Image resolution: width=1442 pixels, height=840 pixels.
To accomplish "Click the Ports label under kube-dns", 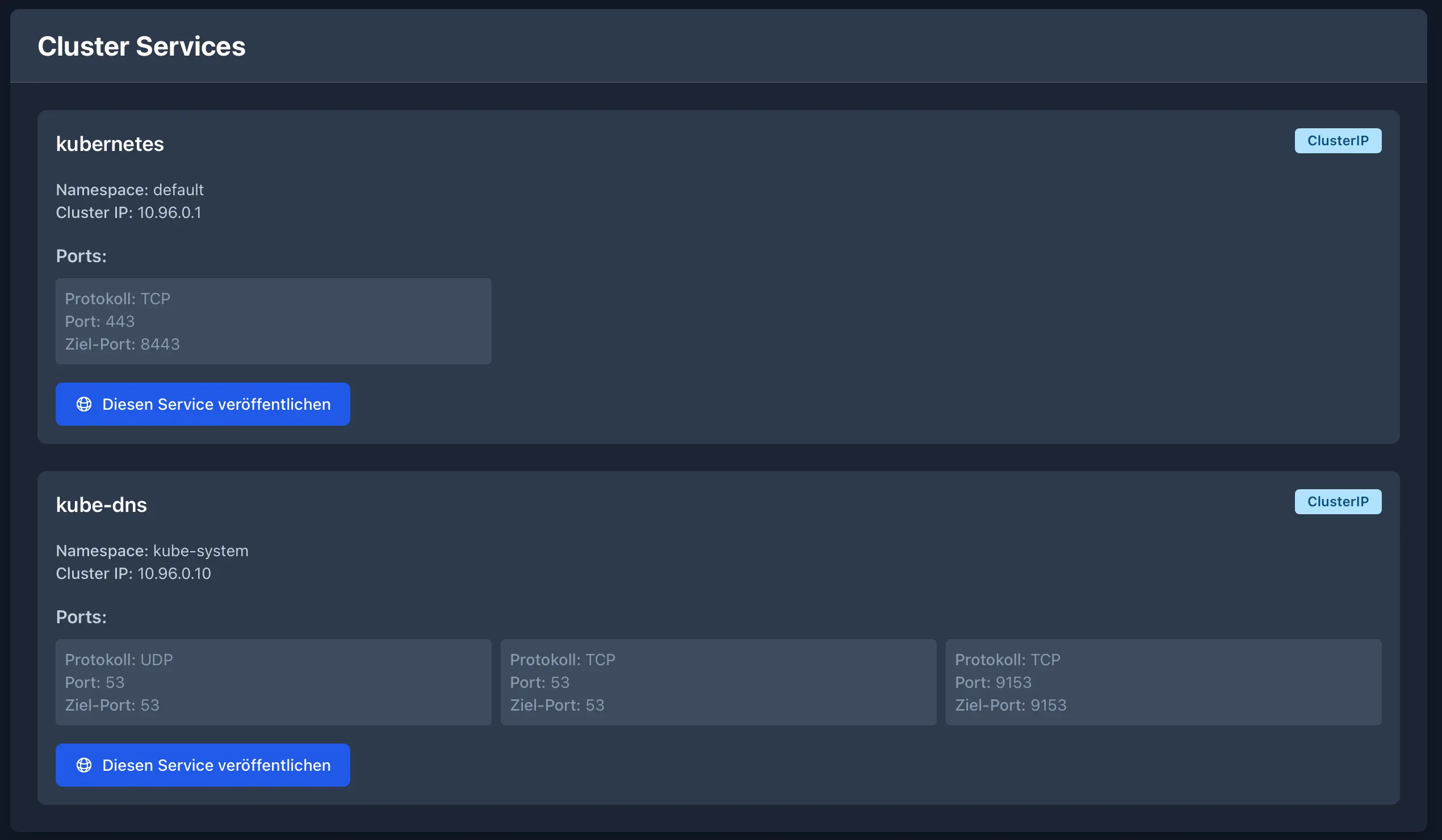I will 81,618.
